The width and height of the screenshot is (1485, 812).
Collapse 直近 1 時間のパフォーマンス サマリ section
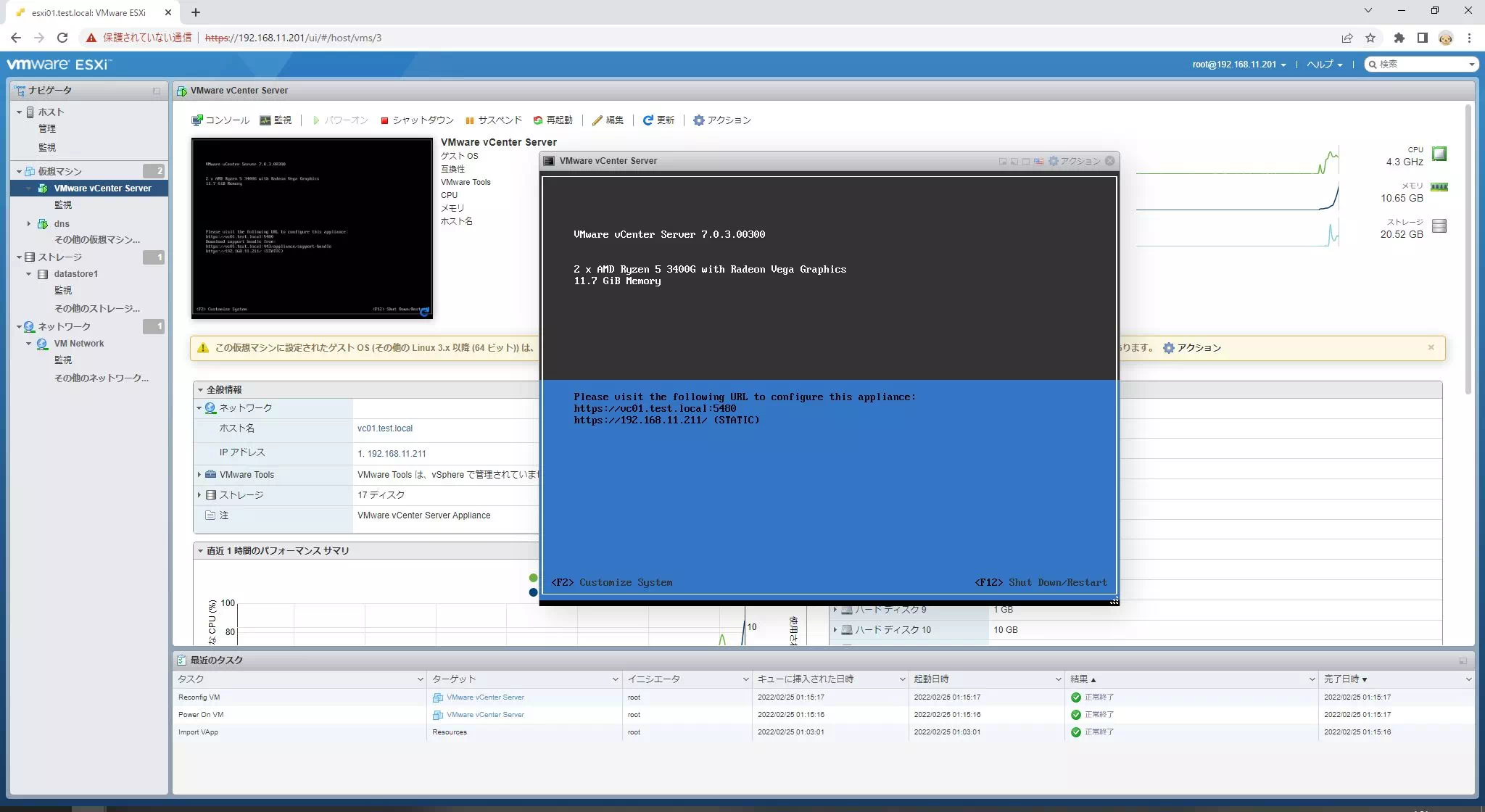(200, 551)
